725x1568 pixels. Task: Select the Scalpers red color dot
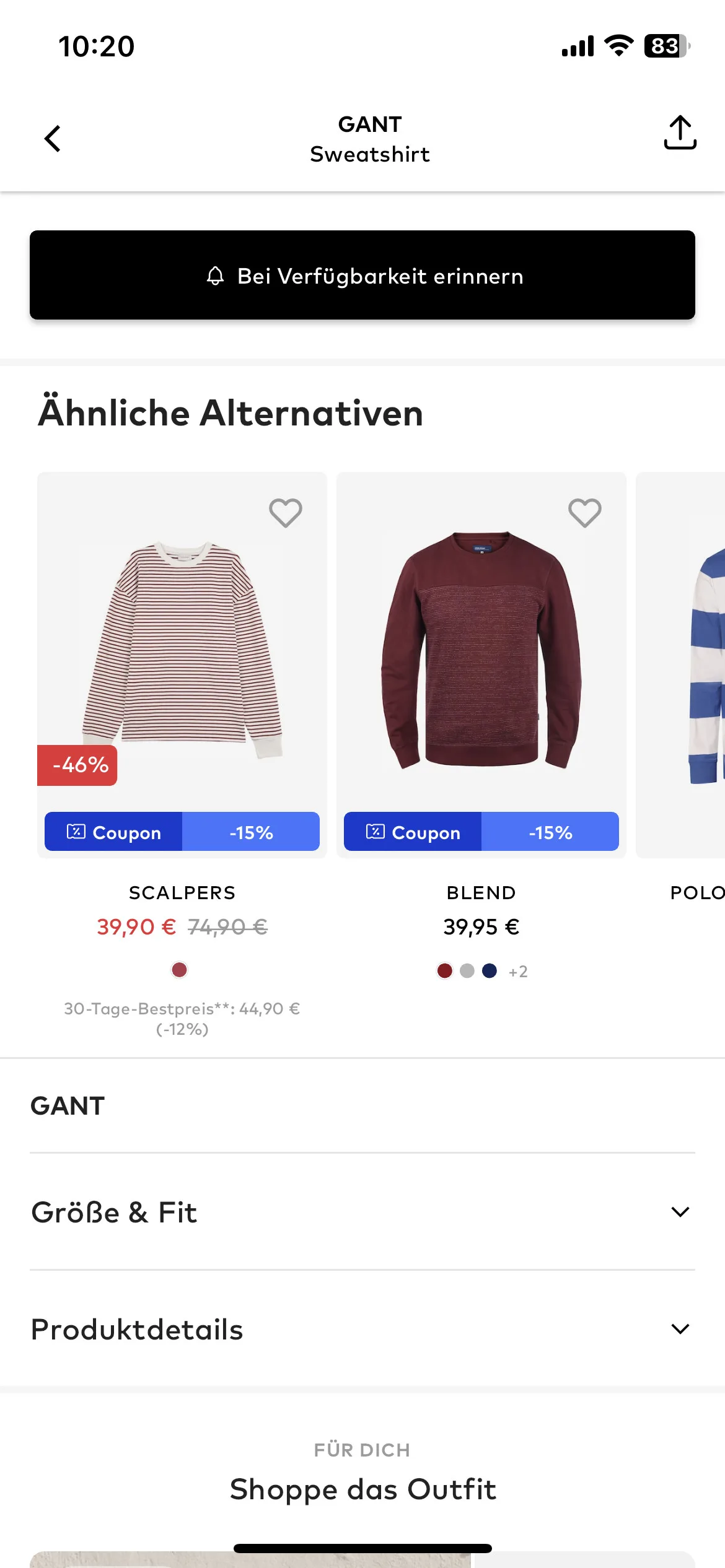[180, 970]
